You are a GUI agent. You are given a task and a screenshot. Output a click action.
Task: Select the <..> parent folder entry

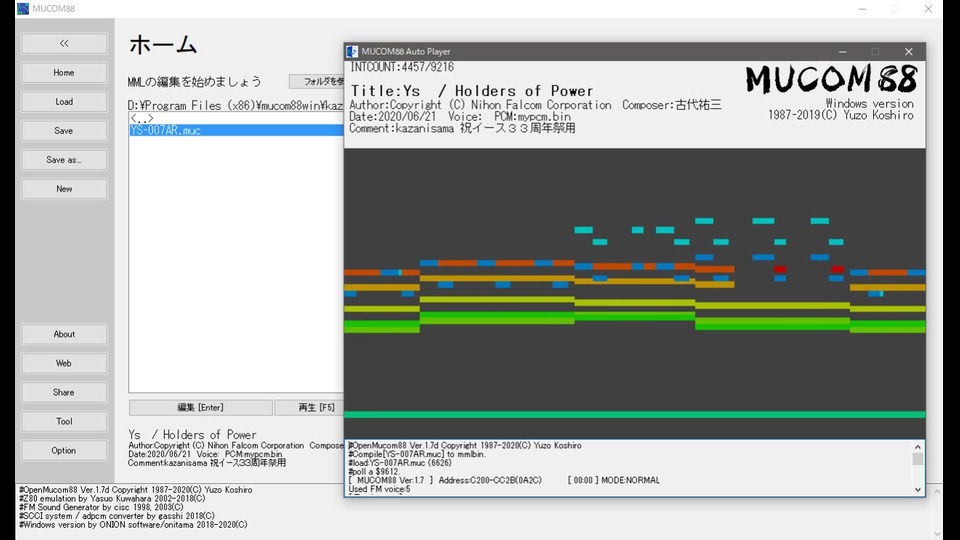[142, 119]
